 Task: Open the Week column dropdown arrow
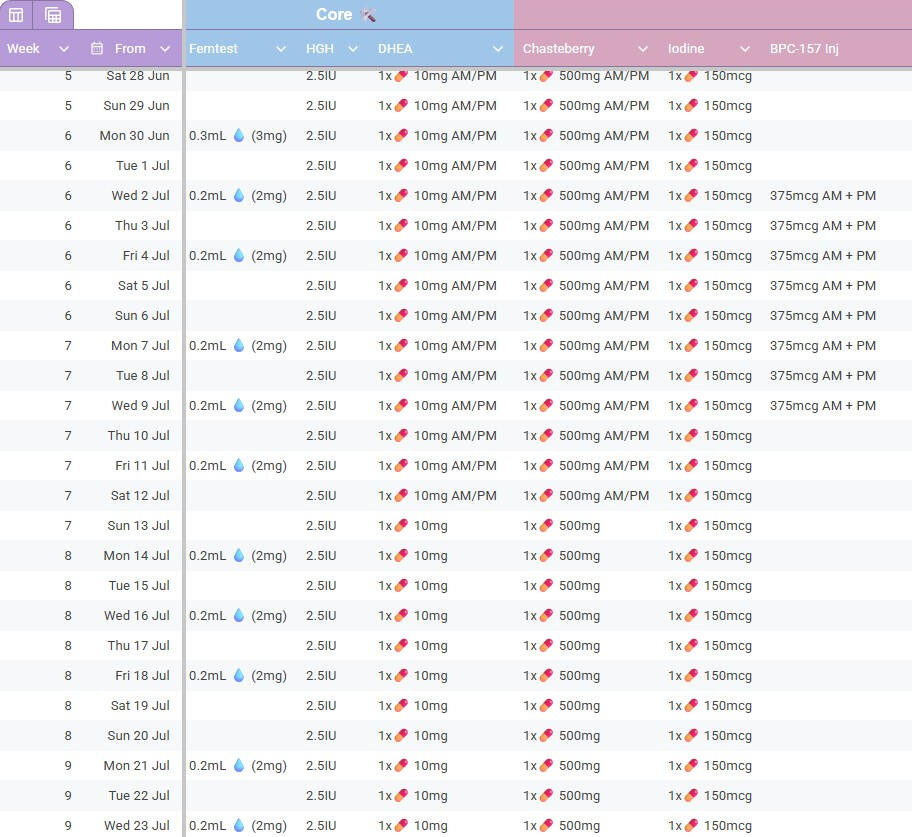point(64,49)
